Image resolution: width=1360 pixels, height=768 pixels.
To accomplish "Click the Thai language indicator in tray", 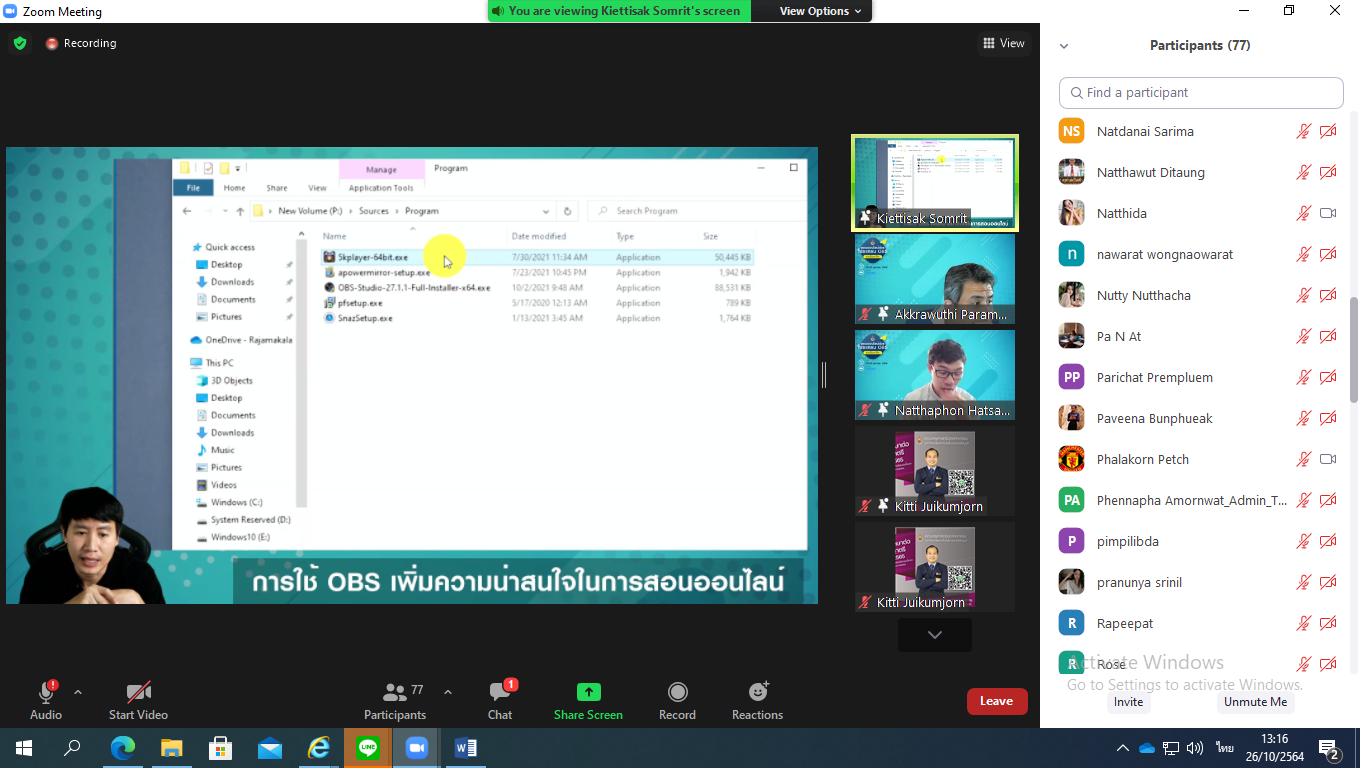I will point(1224,748).
